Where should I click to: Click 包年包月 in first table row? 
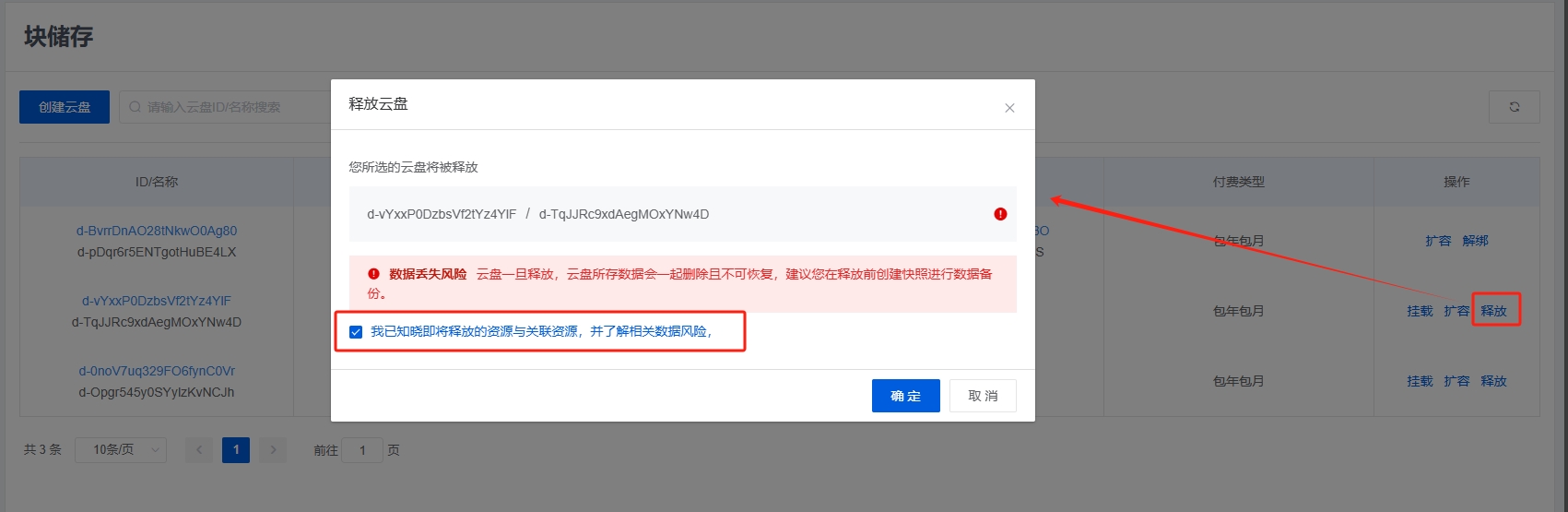1239,241
